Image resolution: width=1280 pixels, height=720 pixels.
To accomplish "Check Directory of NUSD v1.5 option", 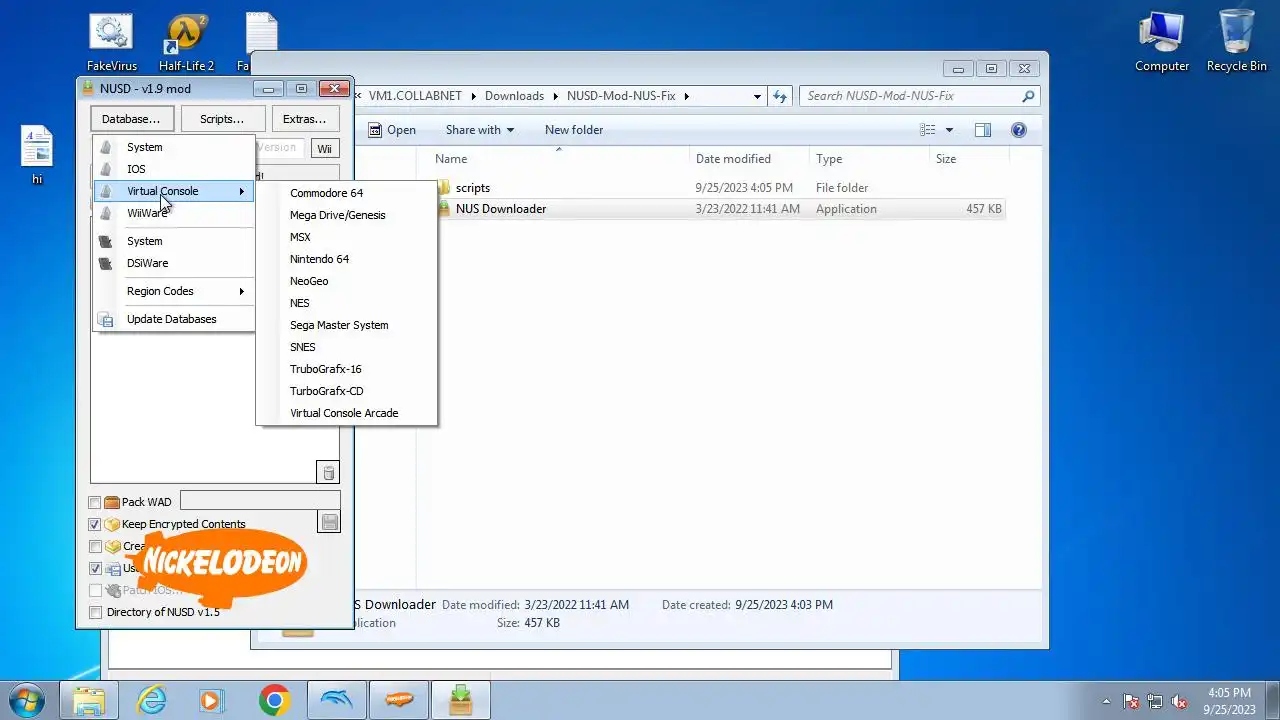I will tap(95, 612).
